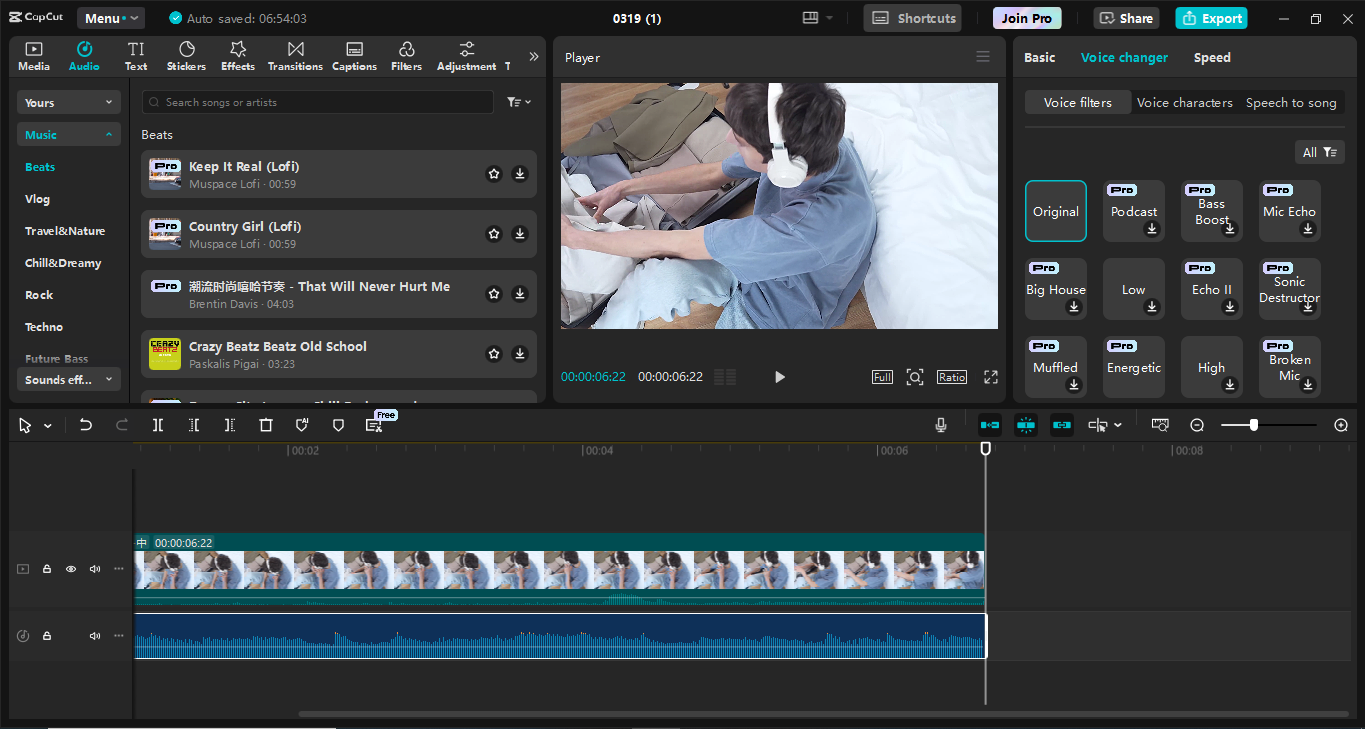The width and height of the screenshot is (1365, 729).
Task: Click the Split tool in timeline toolbar
Action: point(157,425)
